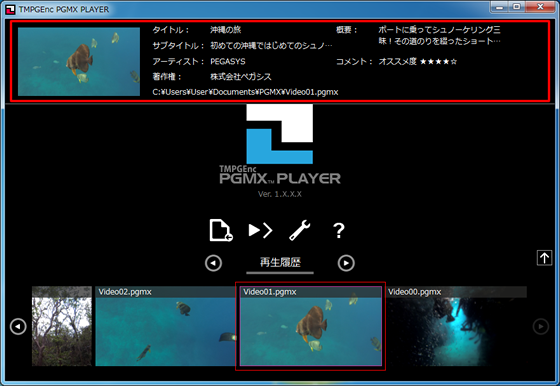Click the forest trees thumbnail
The image size is (560, 386).
click(62, 326)
